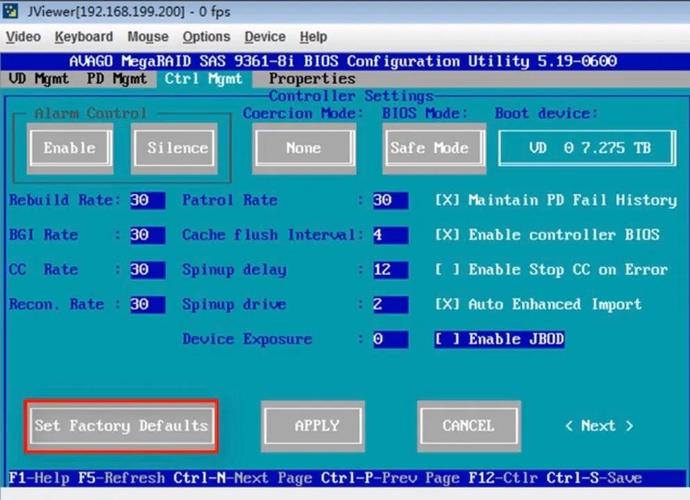This screenshot has width=690, height=500.
Task: Click the BIOS Mode label
Action: [x=425, y=114]
